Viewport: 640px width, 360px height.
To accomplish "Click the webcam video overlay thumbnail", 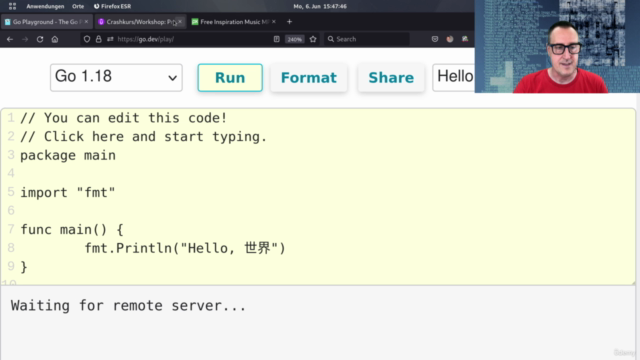I will (557, 47).
